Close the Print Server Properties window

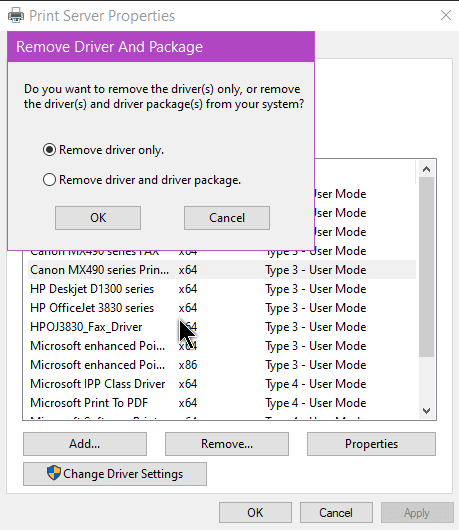pyautogui.click(x=446, y=15)
